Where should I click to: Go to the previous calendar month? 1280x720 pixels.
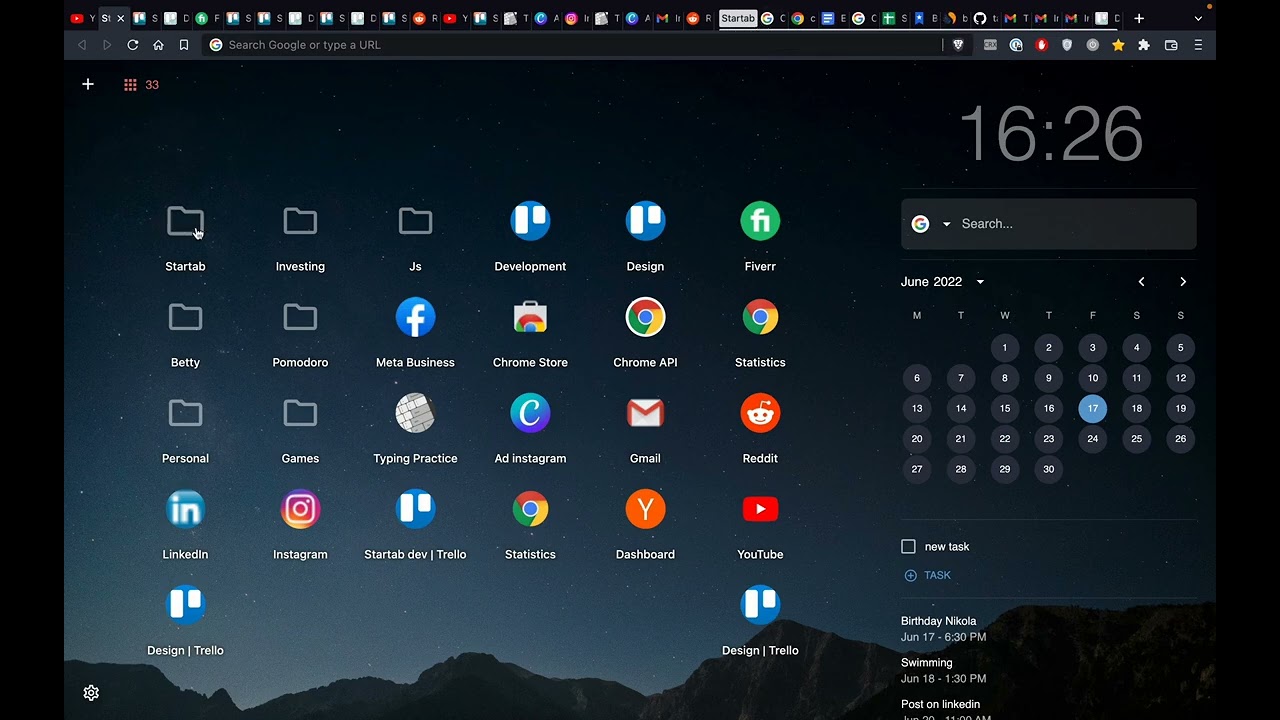1141,282
